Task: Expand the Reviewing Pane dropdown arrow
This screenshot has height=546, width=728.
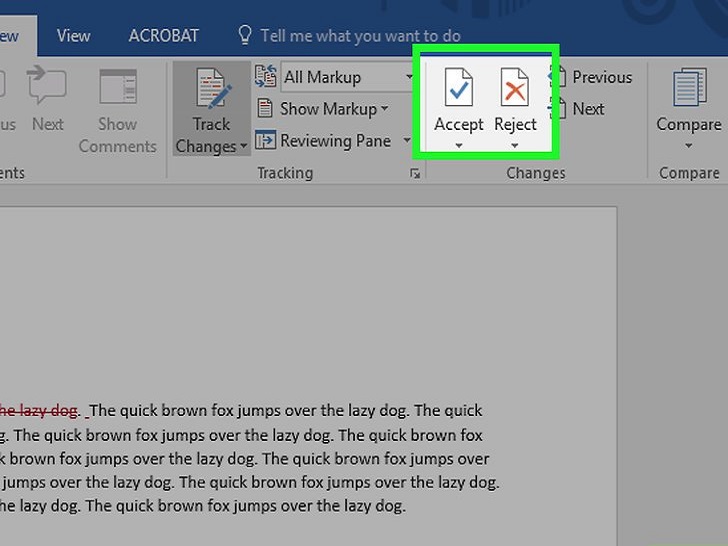Action: [407, 140]
